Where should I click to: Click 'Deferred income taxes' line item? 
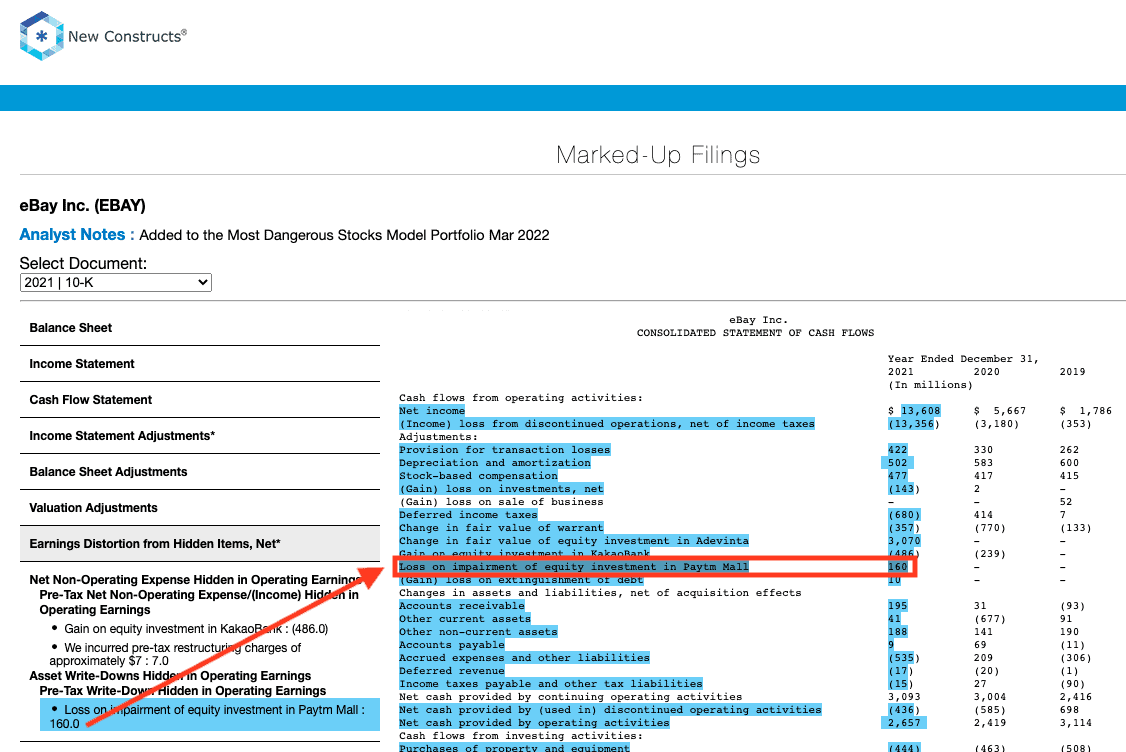[x=468, y=515]
